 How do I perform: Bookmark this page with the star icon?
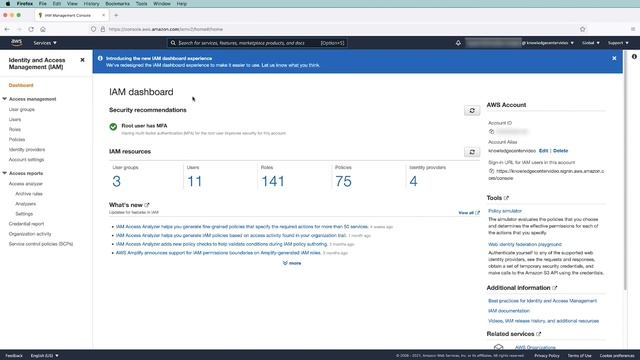(x=582, y=29)
